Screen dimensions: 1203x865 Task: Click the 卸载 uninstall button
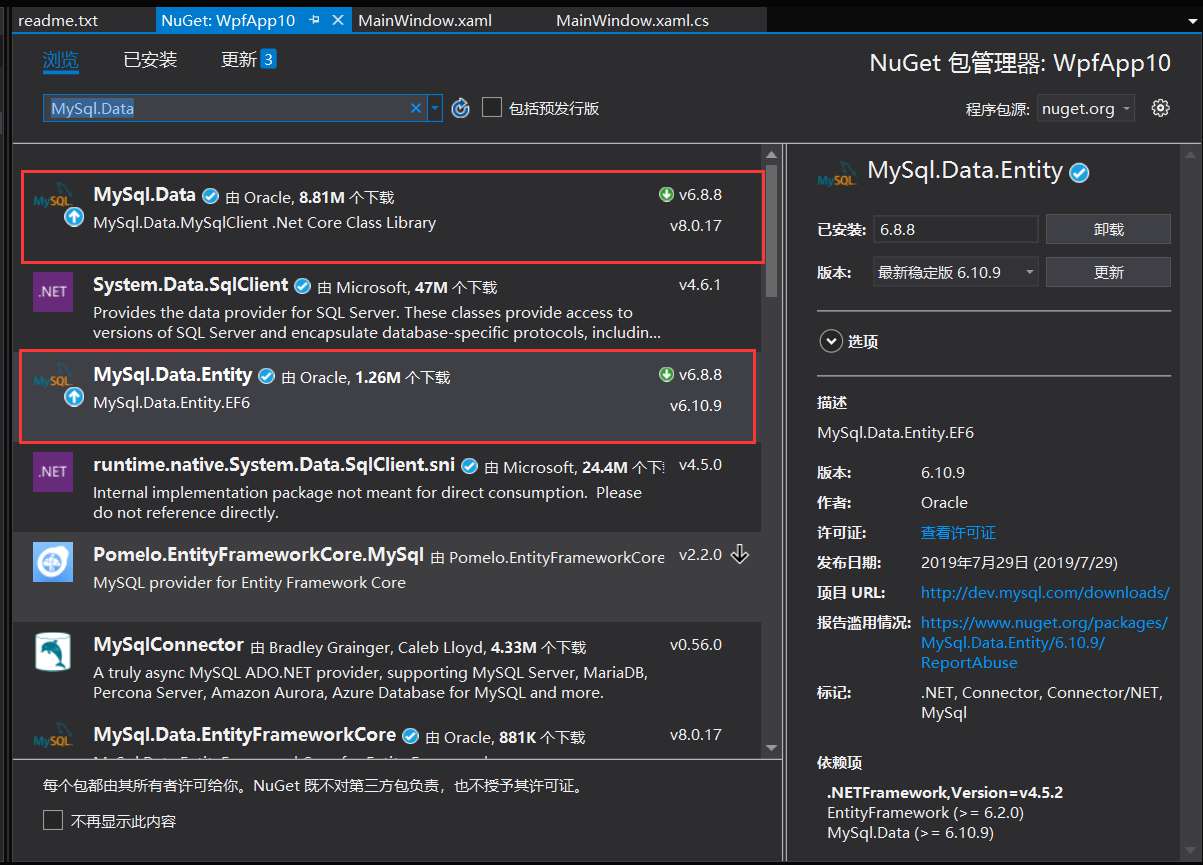[x=1108, y=229]
